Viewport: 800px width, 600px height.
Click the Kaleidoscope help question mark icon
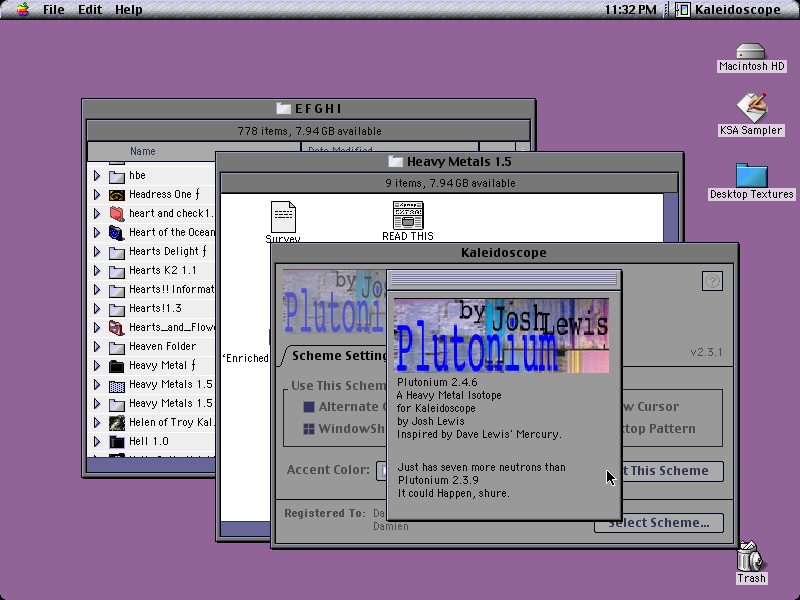click(712, 281)
